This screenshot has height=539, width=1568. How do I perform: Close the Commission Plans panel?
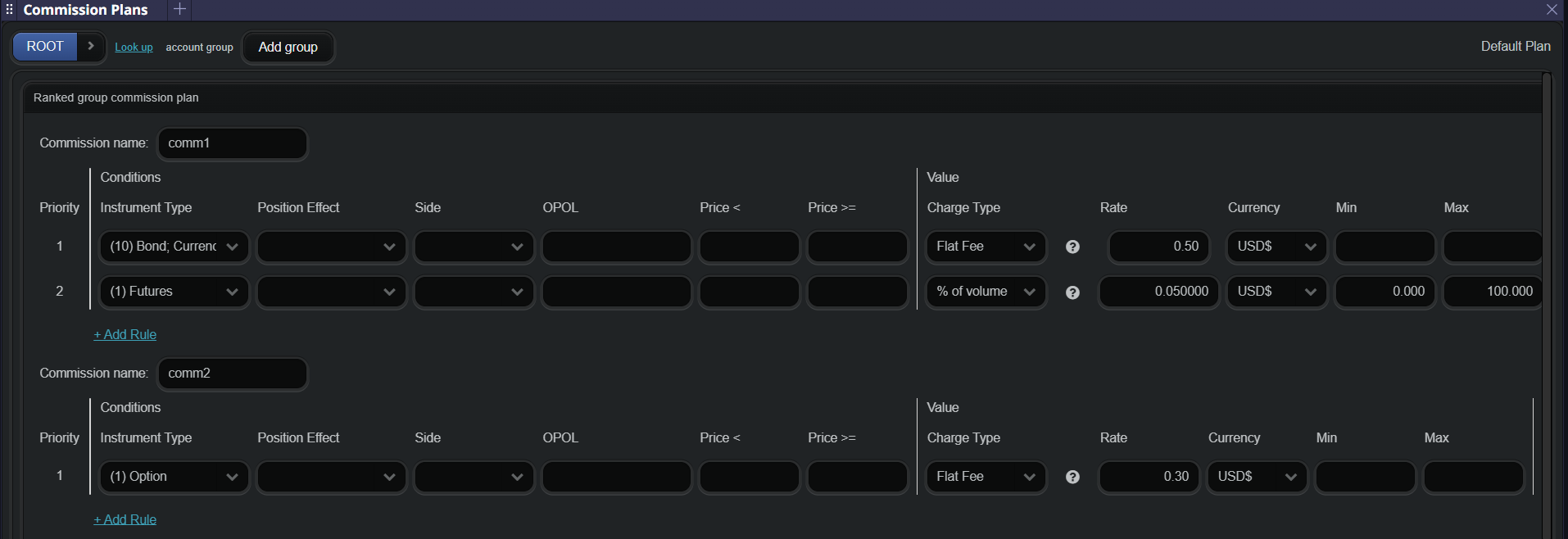click(x=1552, y=10)
